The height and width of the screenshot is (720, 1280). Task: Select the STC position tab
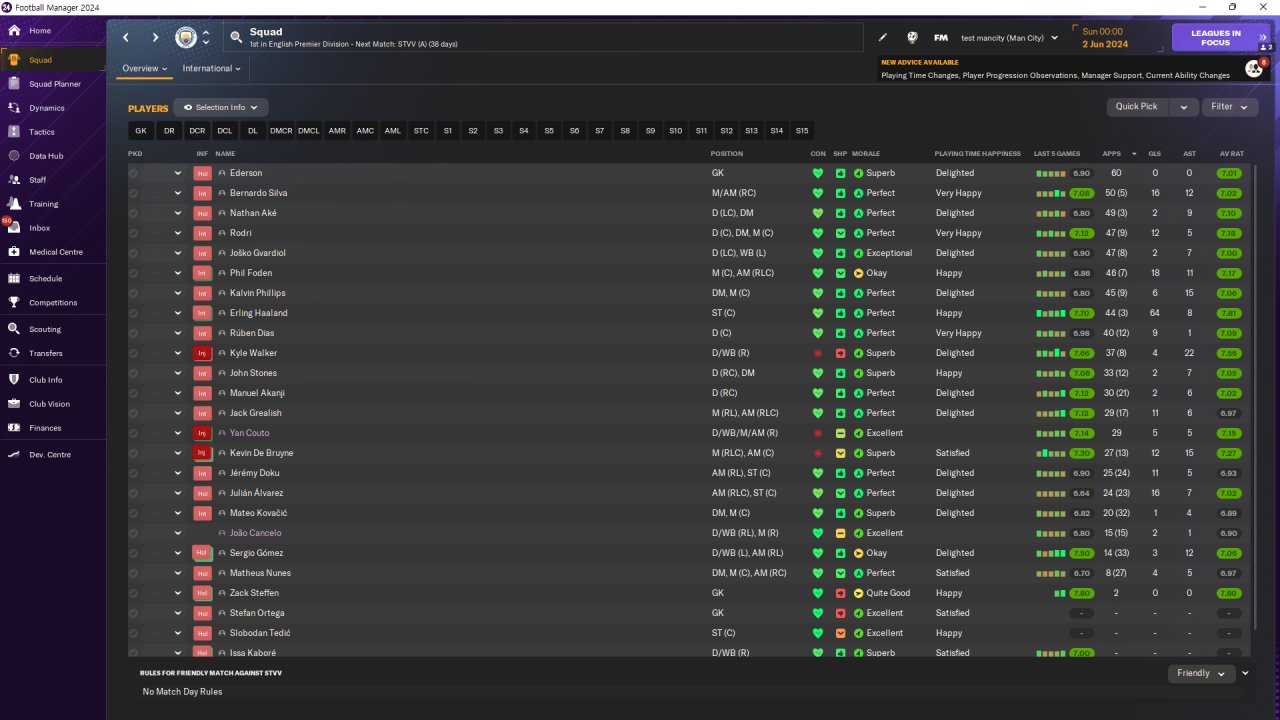(x=421, y=131)
